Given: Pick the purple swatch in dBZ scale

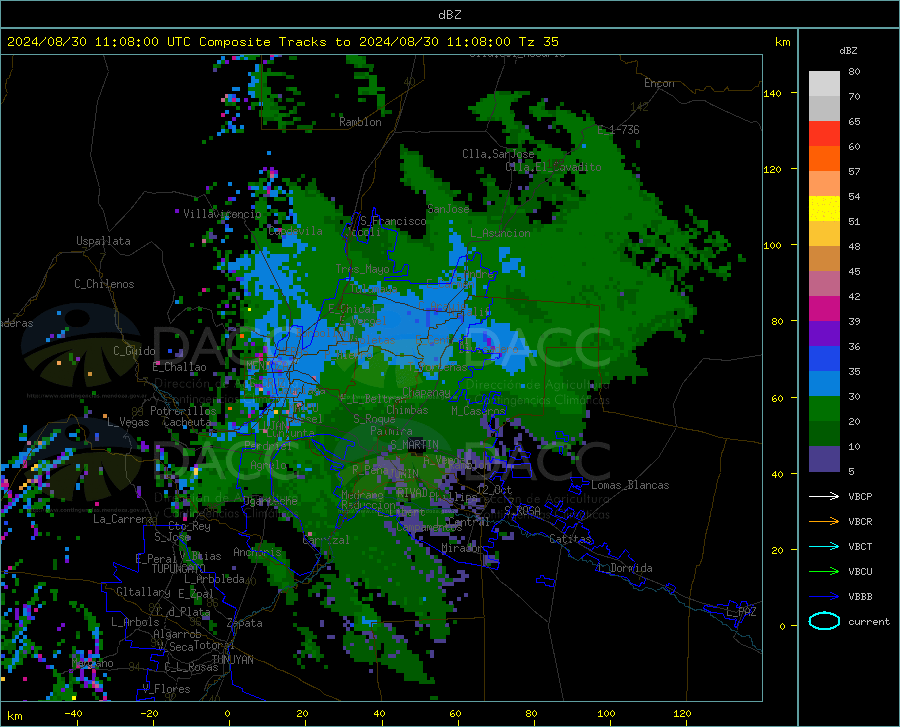Looking at the screenshot, I should click(824, 334).
